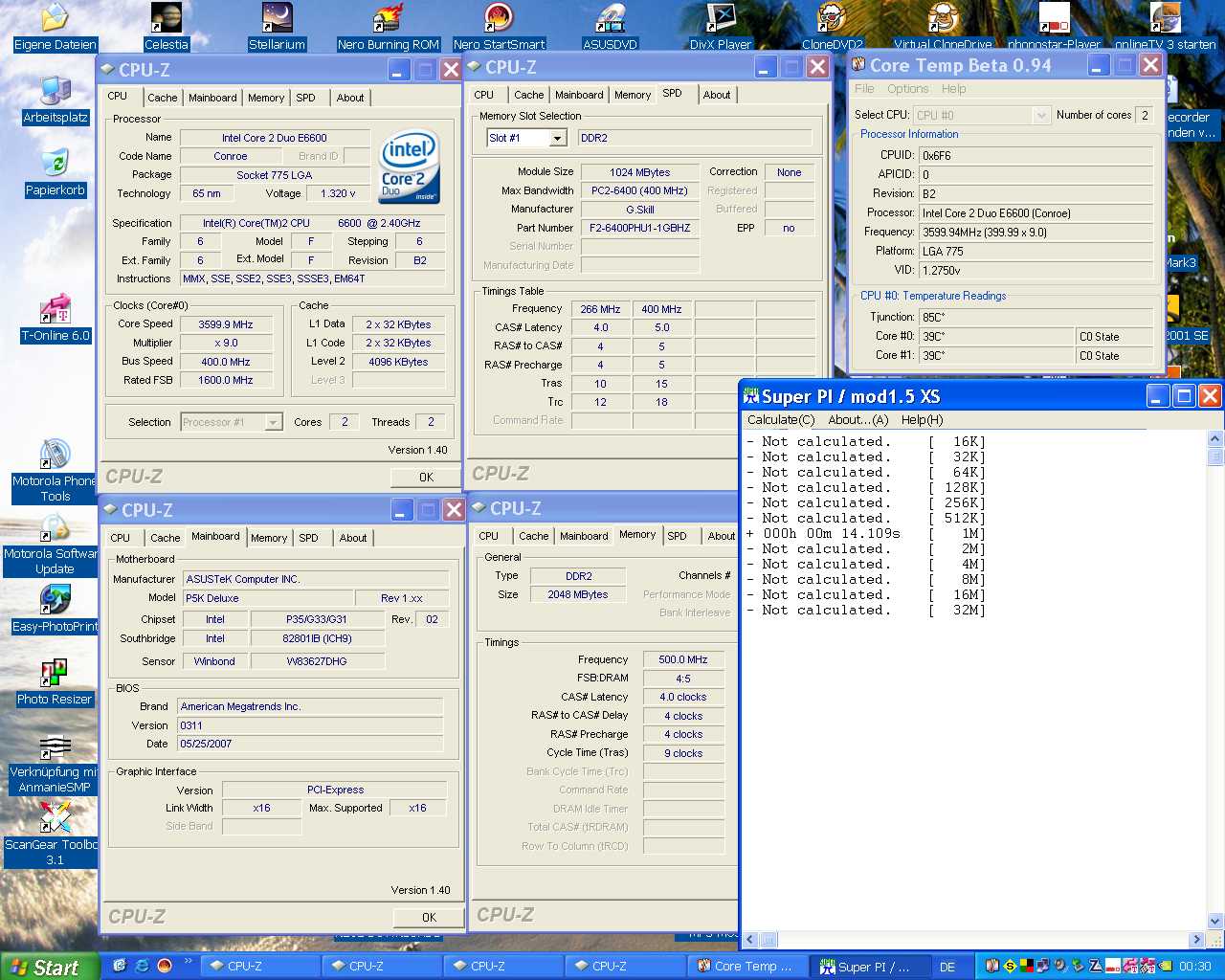Switch to Core Temp via its taskbar button
The height and width of the screenshot is (980, 1225).
click(x=746, y=967)
